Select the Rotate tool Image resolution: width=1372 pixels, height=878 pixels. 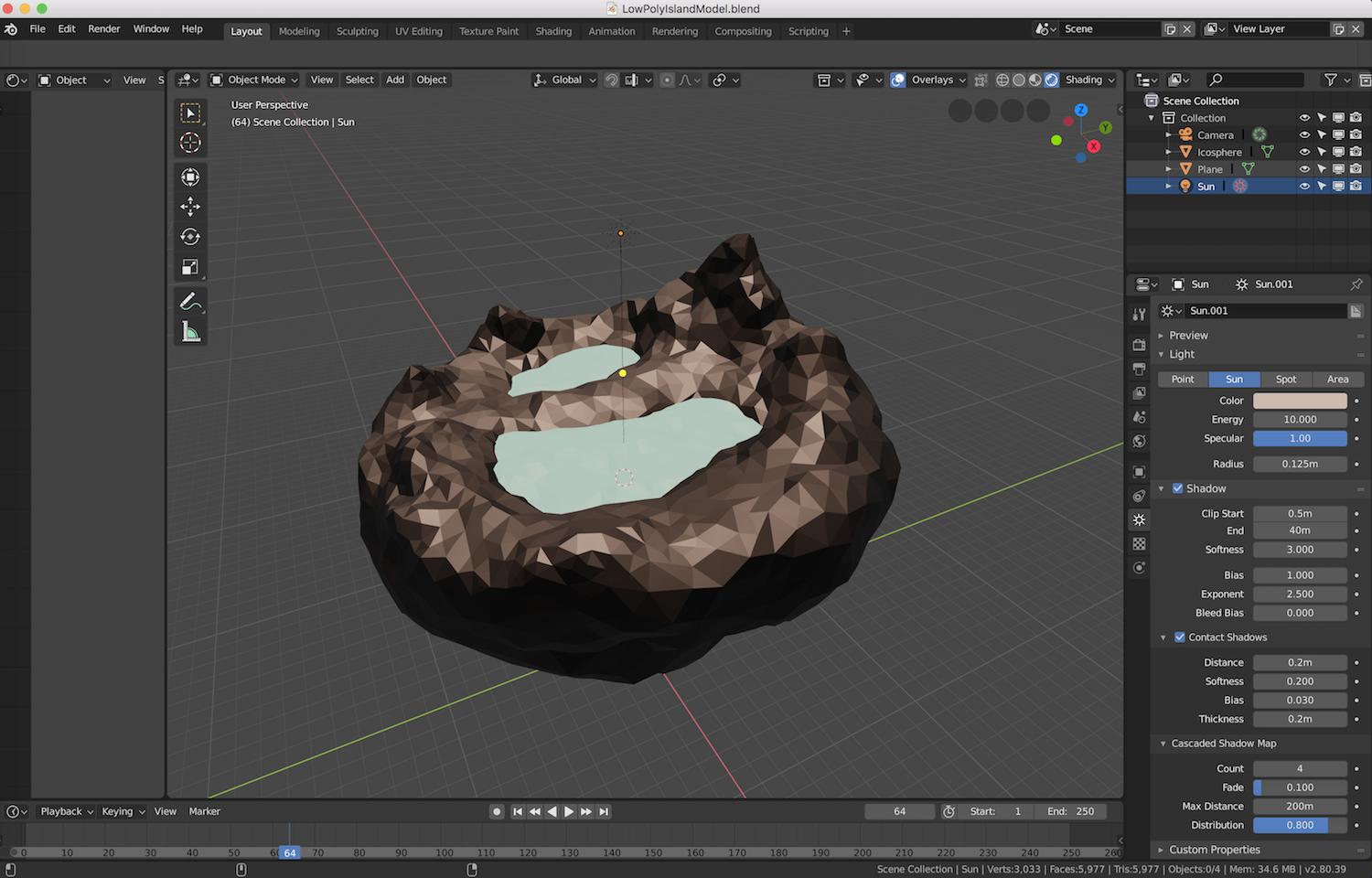(190, 237)
